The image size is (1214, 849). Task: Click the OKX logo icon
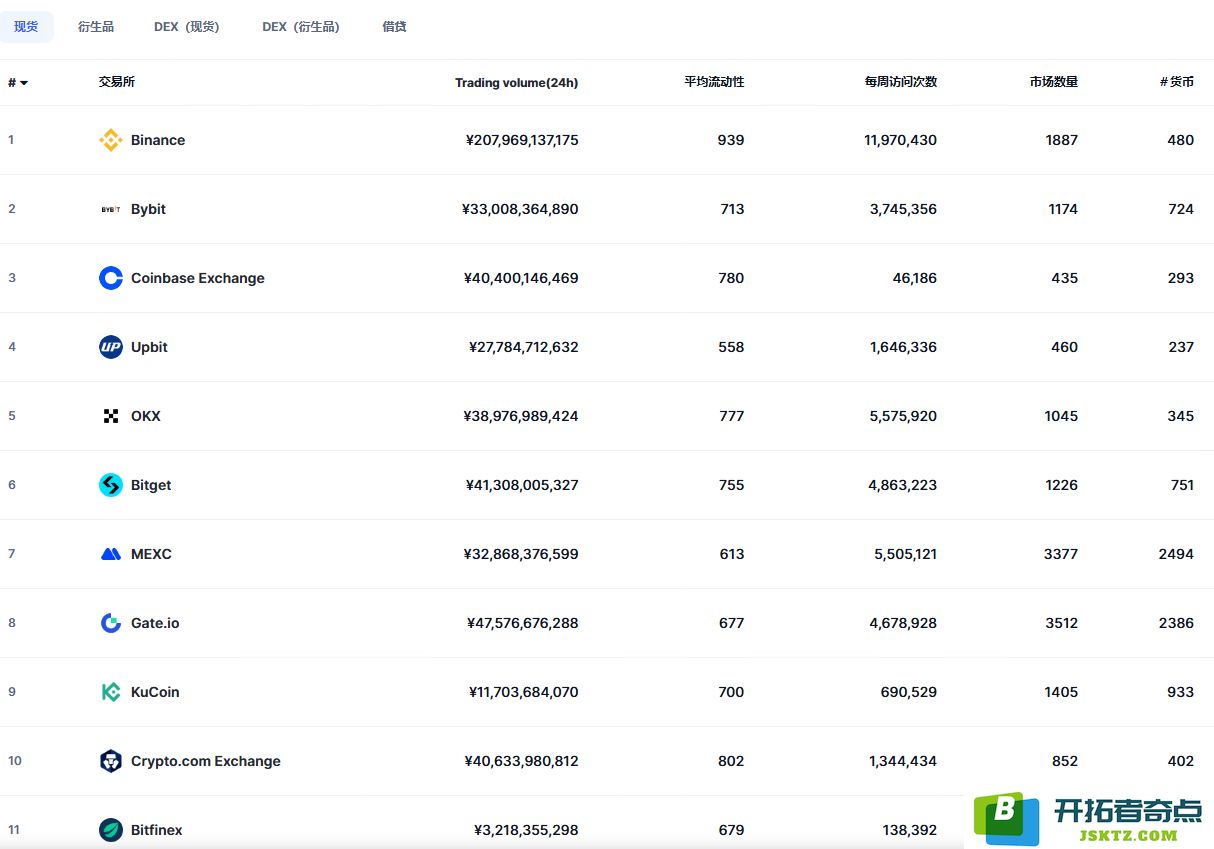coord(111,416)
